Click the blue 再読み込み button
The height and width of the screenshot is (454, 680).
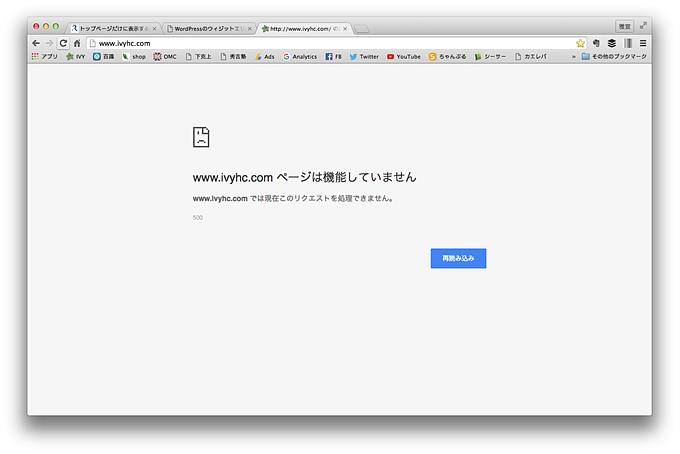[x=458, y=258]
